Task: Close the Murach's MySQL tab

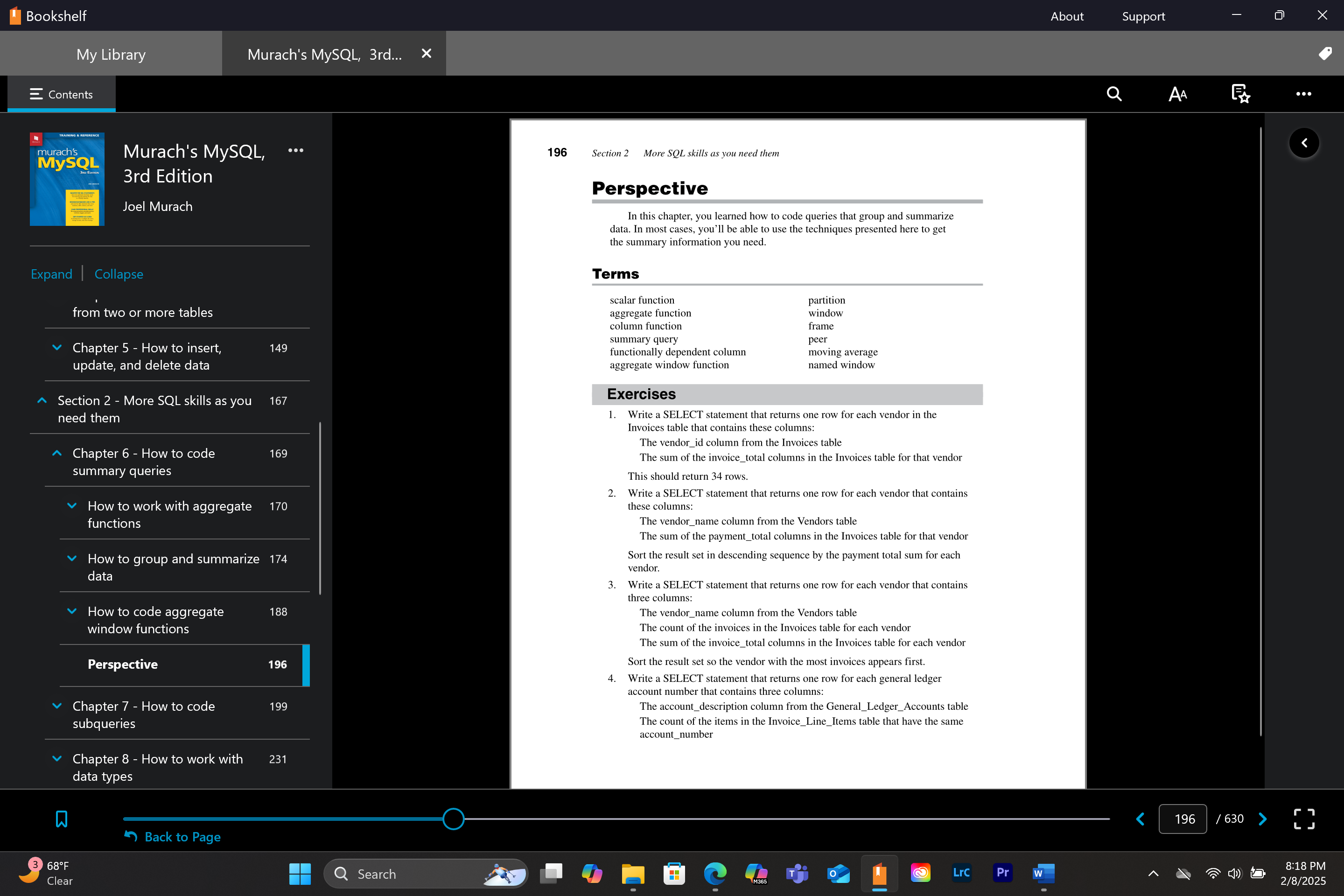Action: click(x=426, y=53)
